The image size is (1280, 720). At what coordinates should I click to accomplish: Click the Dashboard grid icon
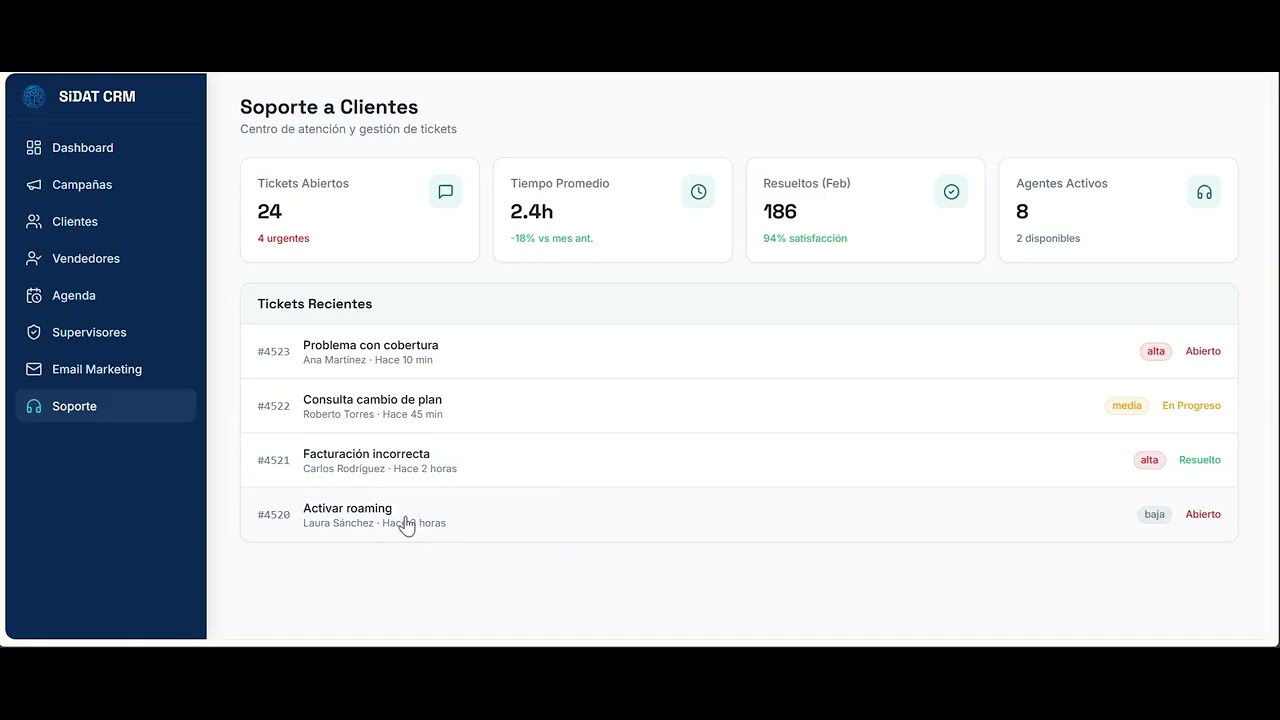coord(34,147)
